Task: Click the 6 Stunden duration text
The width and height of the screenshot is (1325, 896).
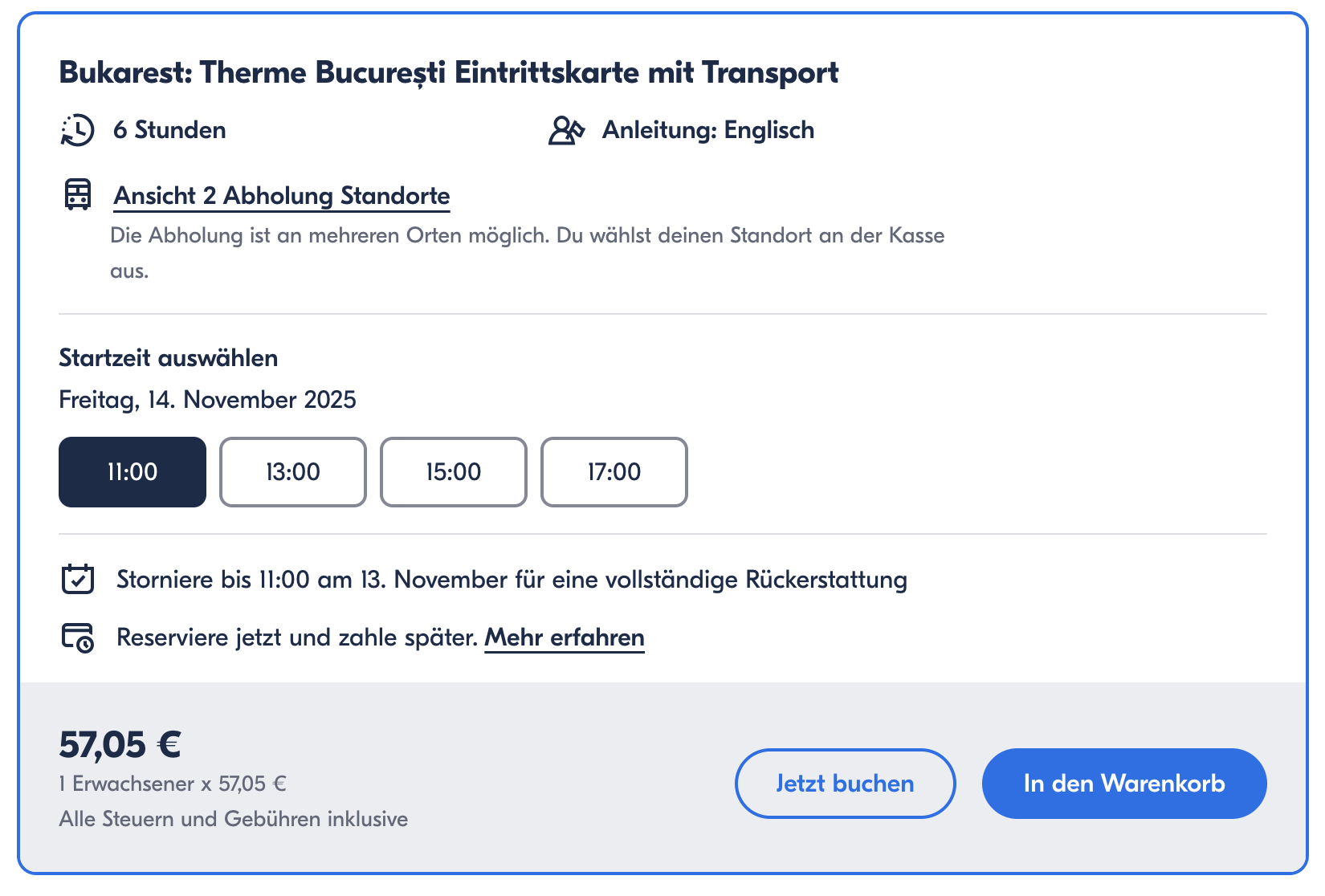Action: pos(169,130)
